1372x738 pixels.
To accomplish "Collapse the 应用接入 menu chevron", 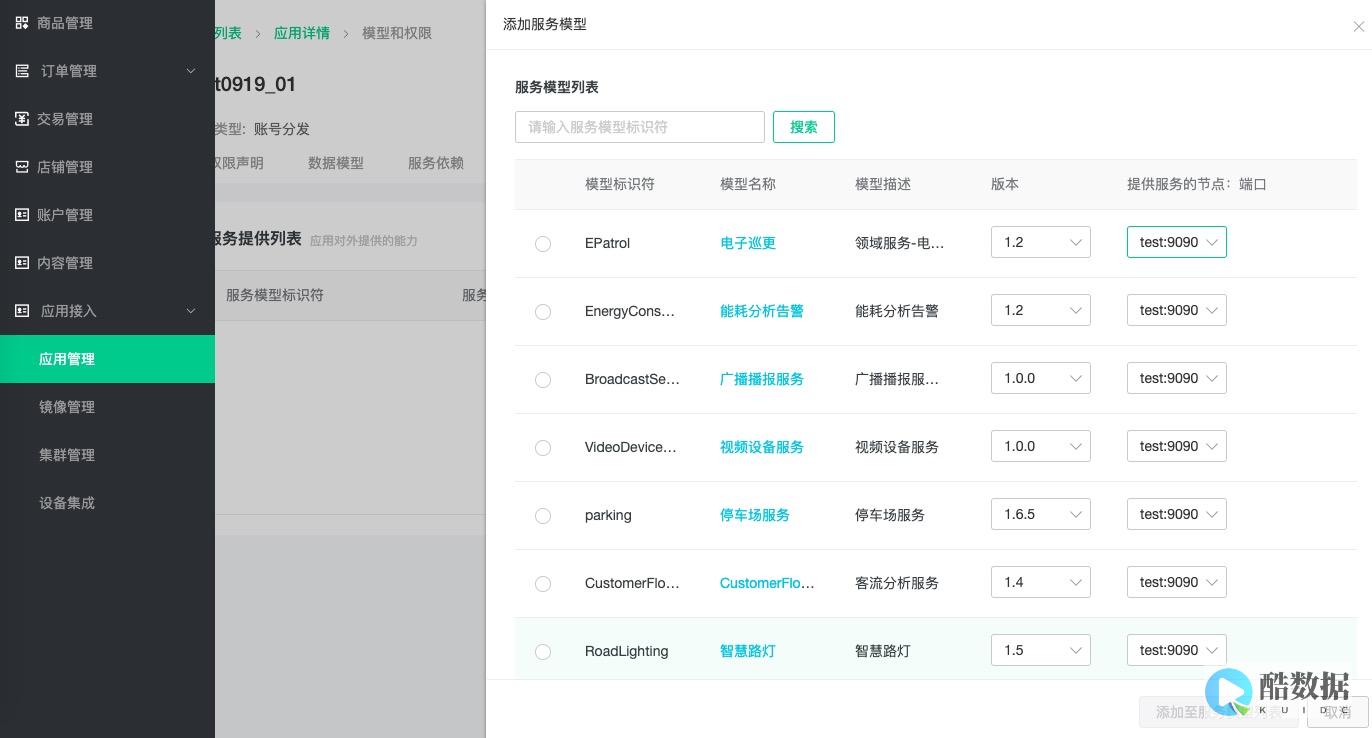I will [191, 311].
